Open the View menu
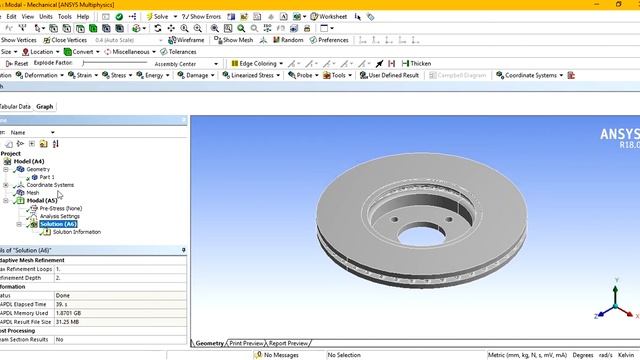640x360 pixels. tap(28, 16)
